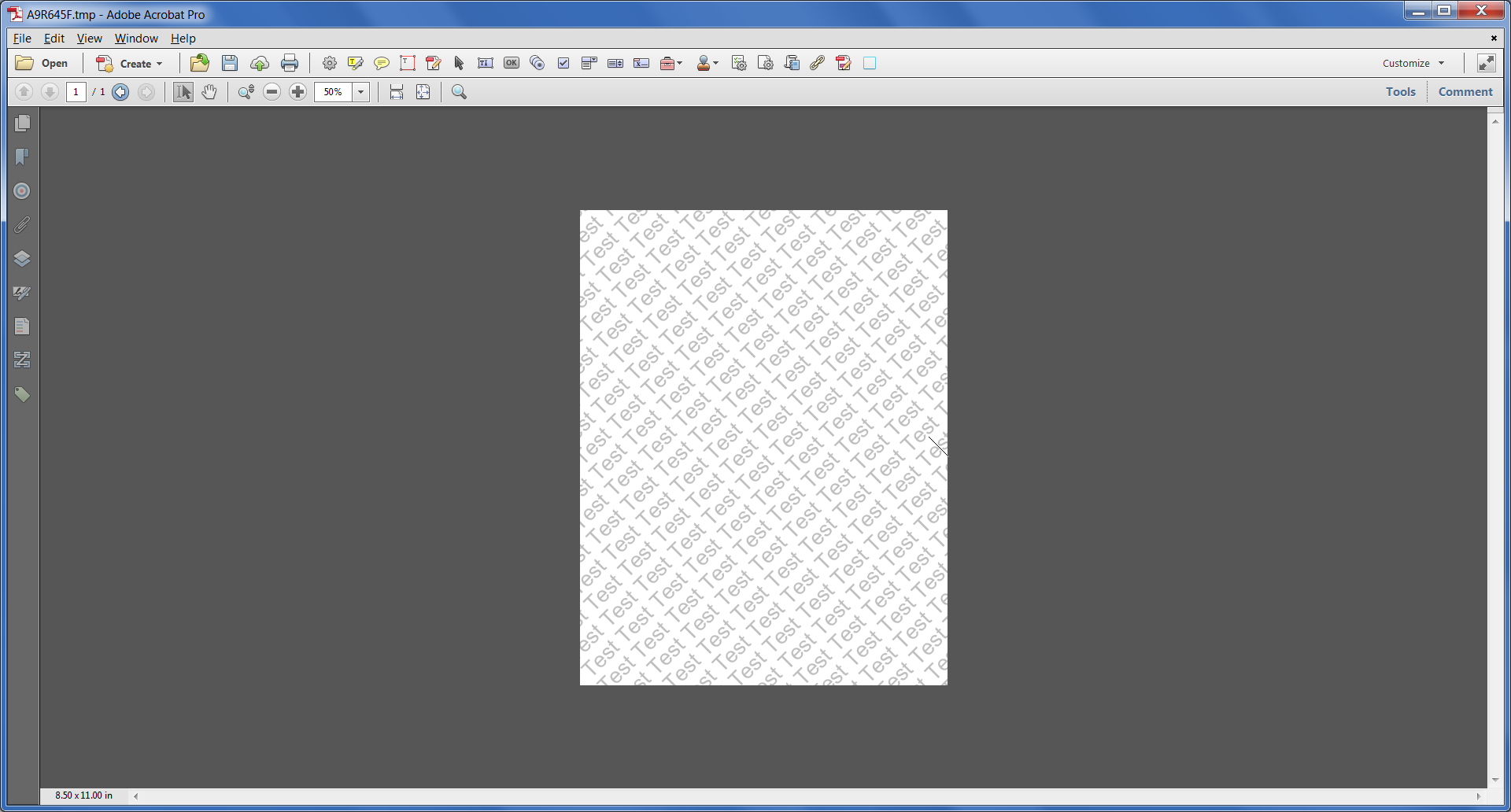This screenshot has height=812, width=1511.
Task: Open the Tools pane
Action: [1400, 91]
